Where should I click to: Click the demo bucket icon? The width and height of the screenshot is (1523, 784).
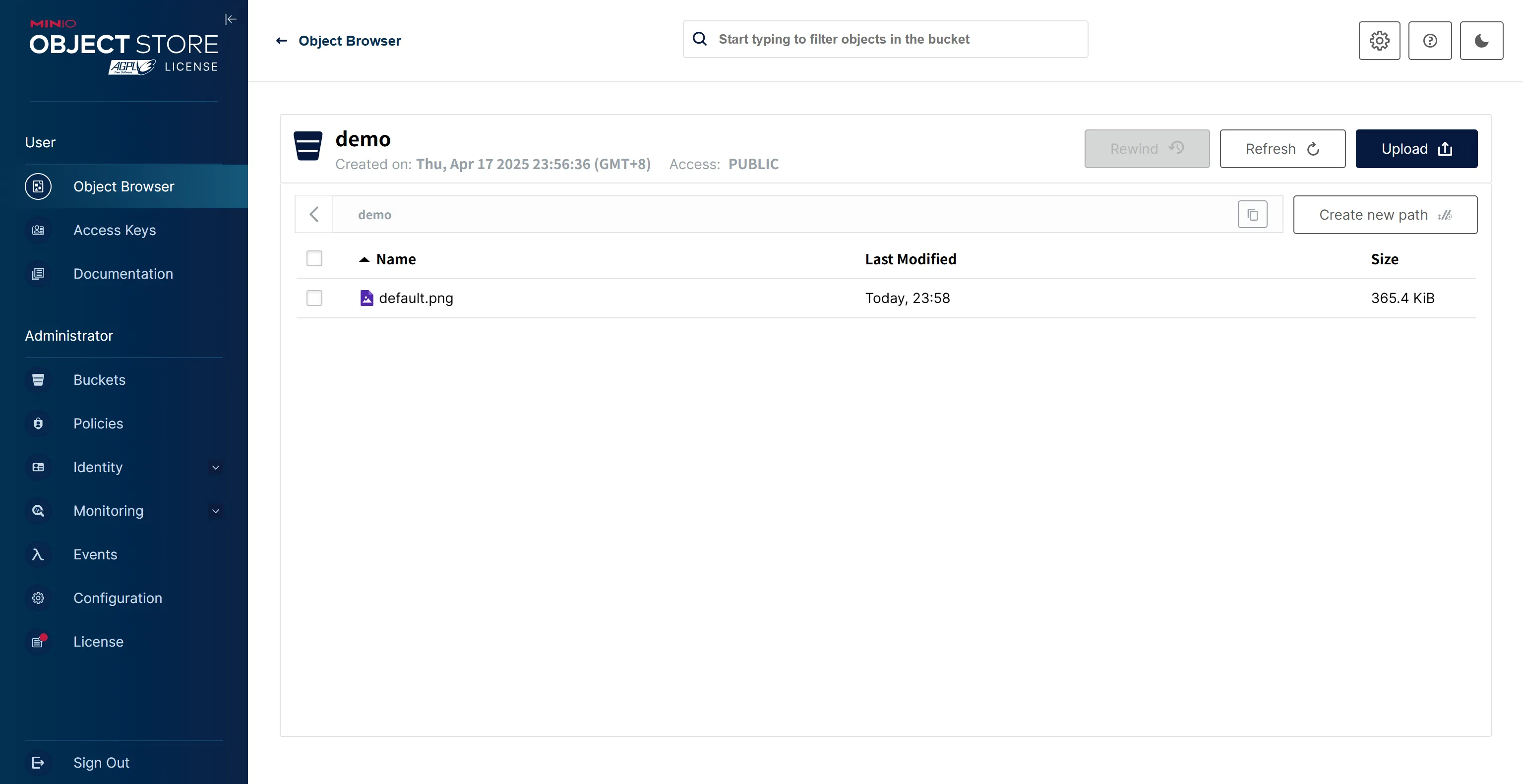tap(308, 145)
